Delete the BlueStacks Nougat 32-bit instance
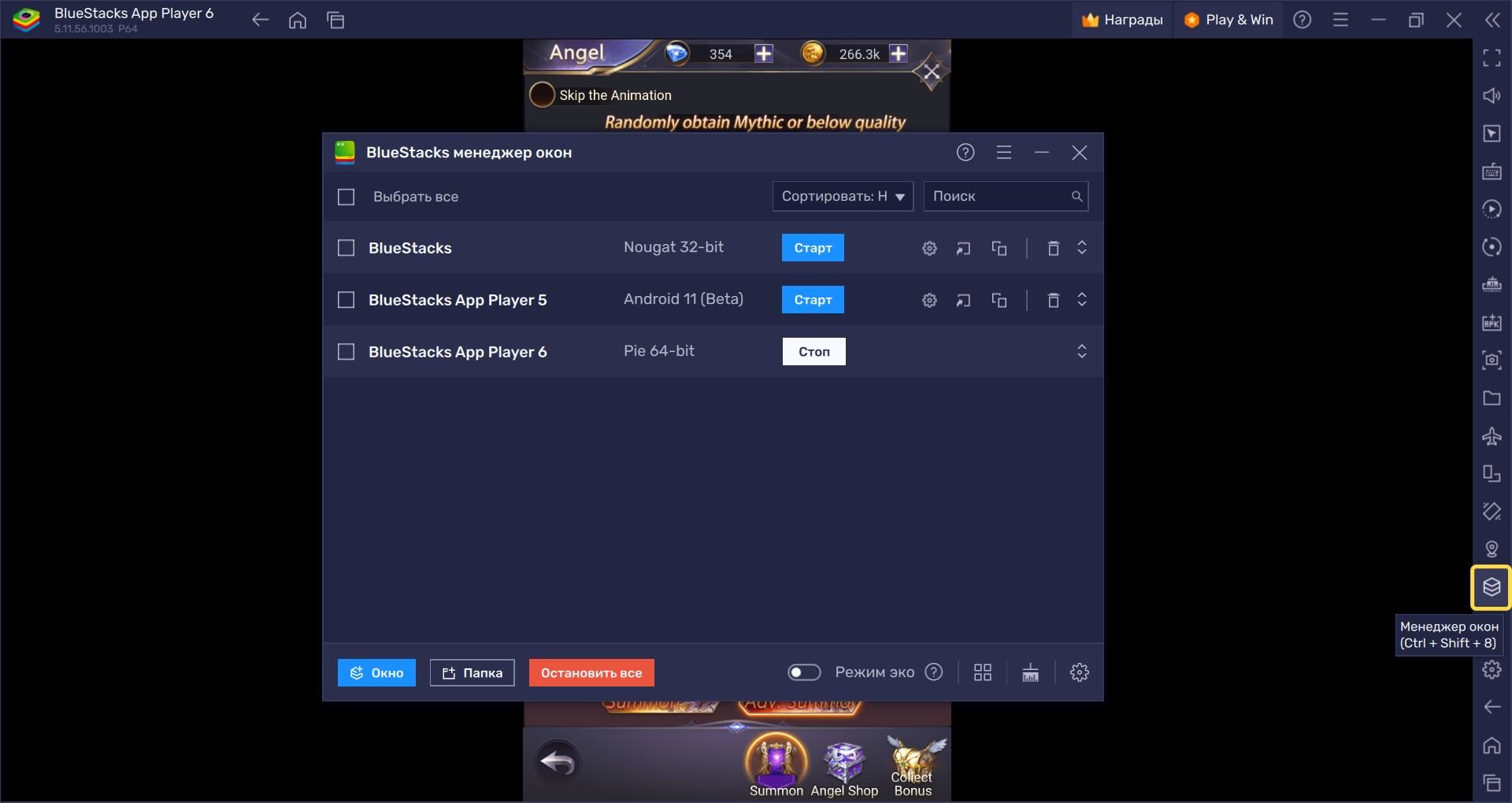This screenshot has width=1512, height=803. [1053, 249]
